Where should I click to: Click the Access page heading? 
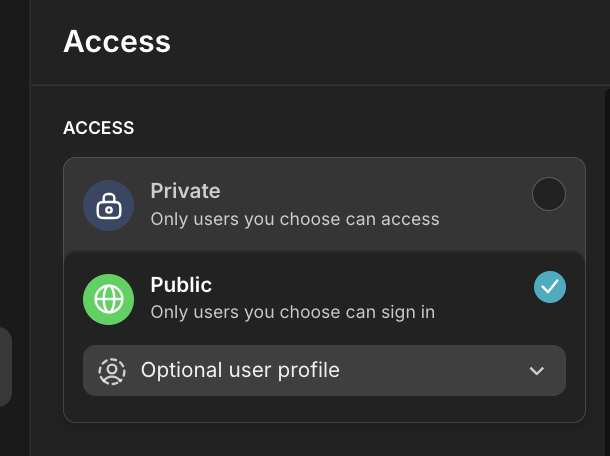[117, 42]
